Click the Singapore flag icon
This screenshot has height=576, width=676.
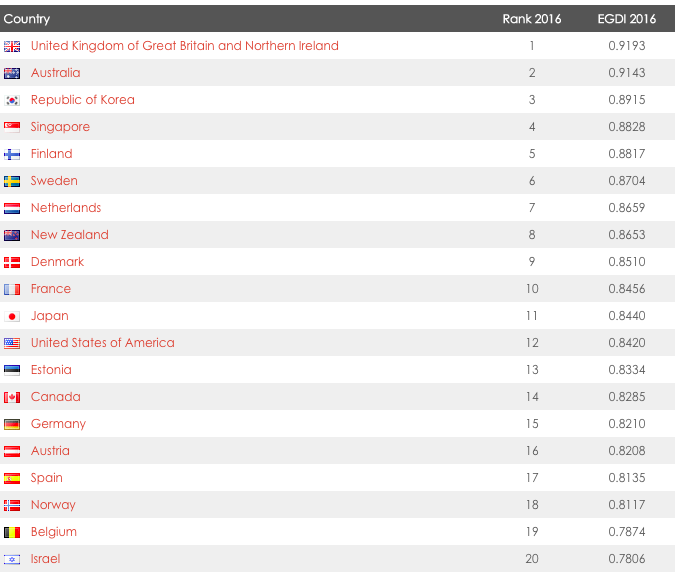click(12, 127)
